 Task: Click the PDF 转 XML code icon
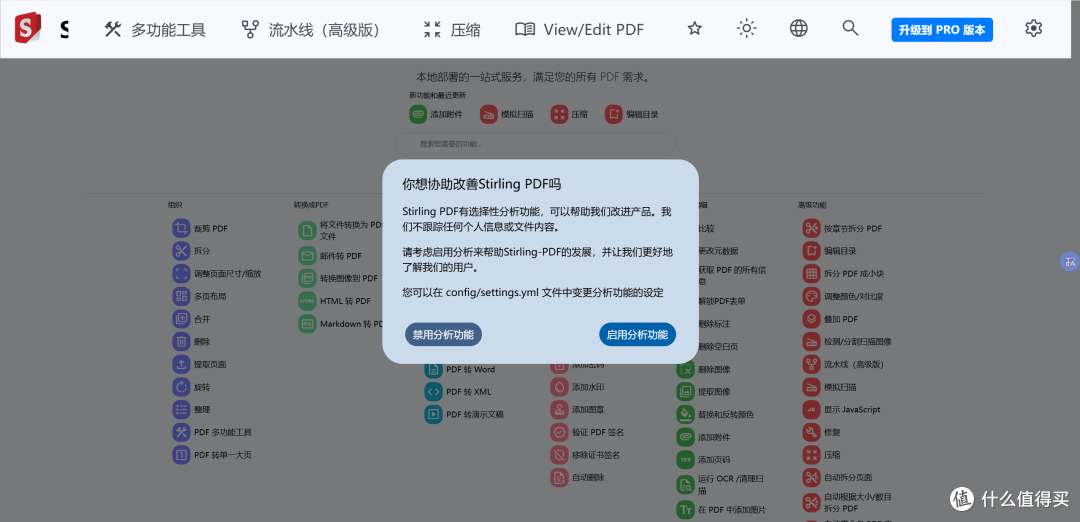[x=433, y=392]
